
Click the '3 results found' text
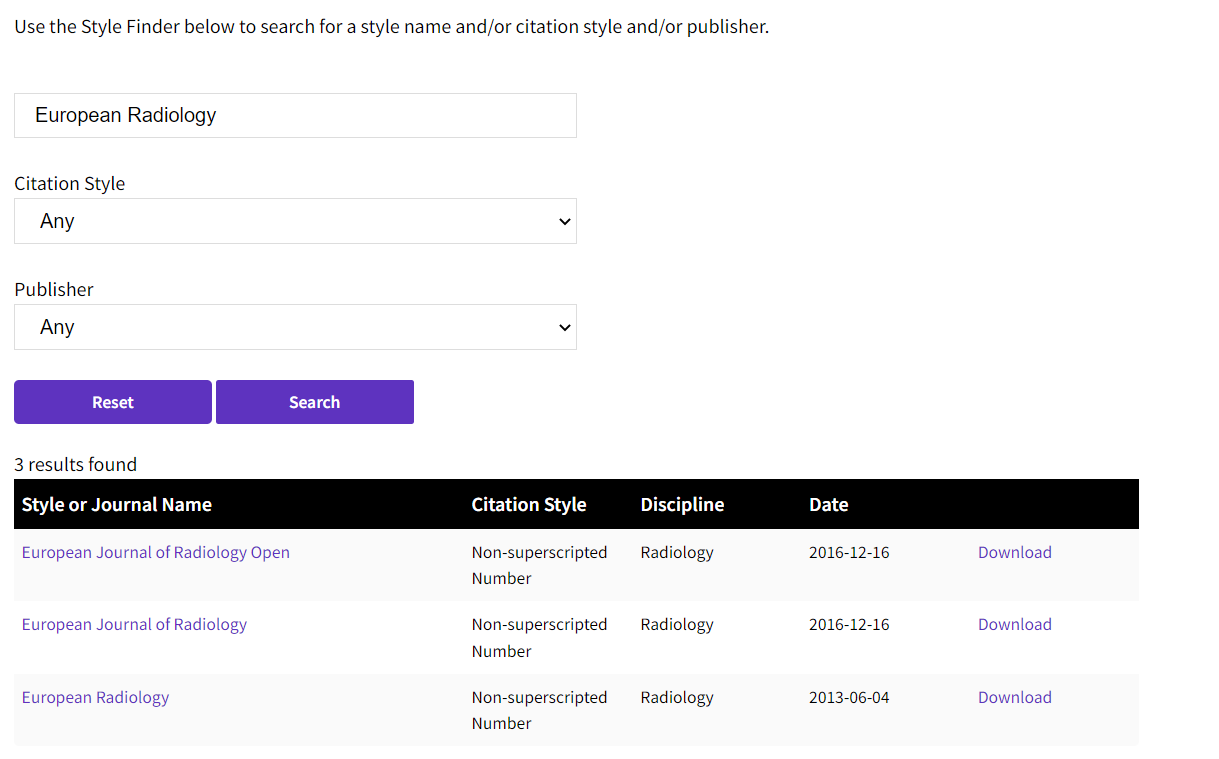75,464
